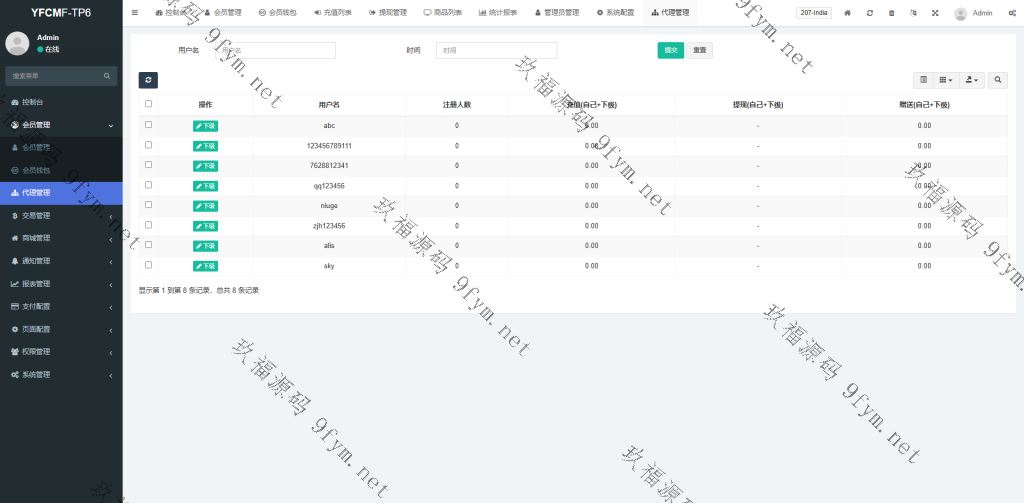Select the active 代理管理 tab
1024x503 pixels.
[x=670, y=13]
